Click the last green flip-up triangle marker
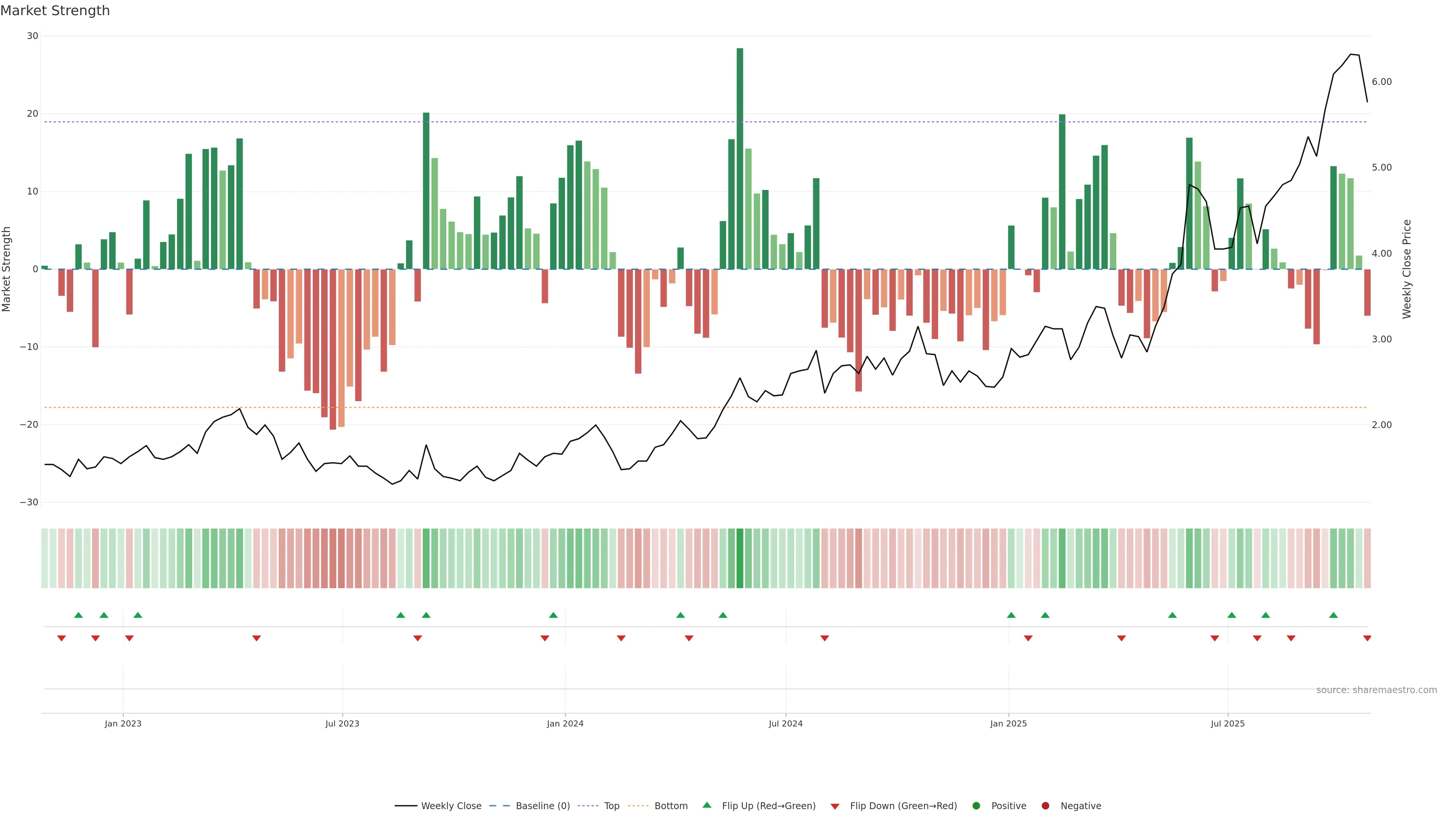The height and width of the screenshot is (819, 1456). [1334, 615]
